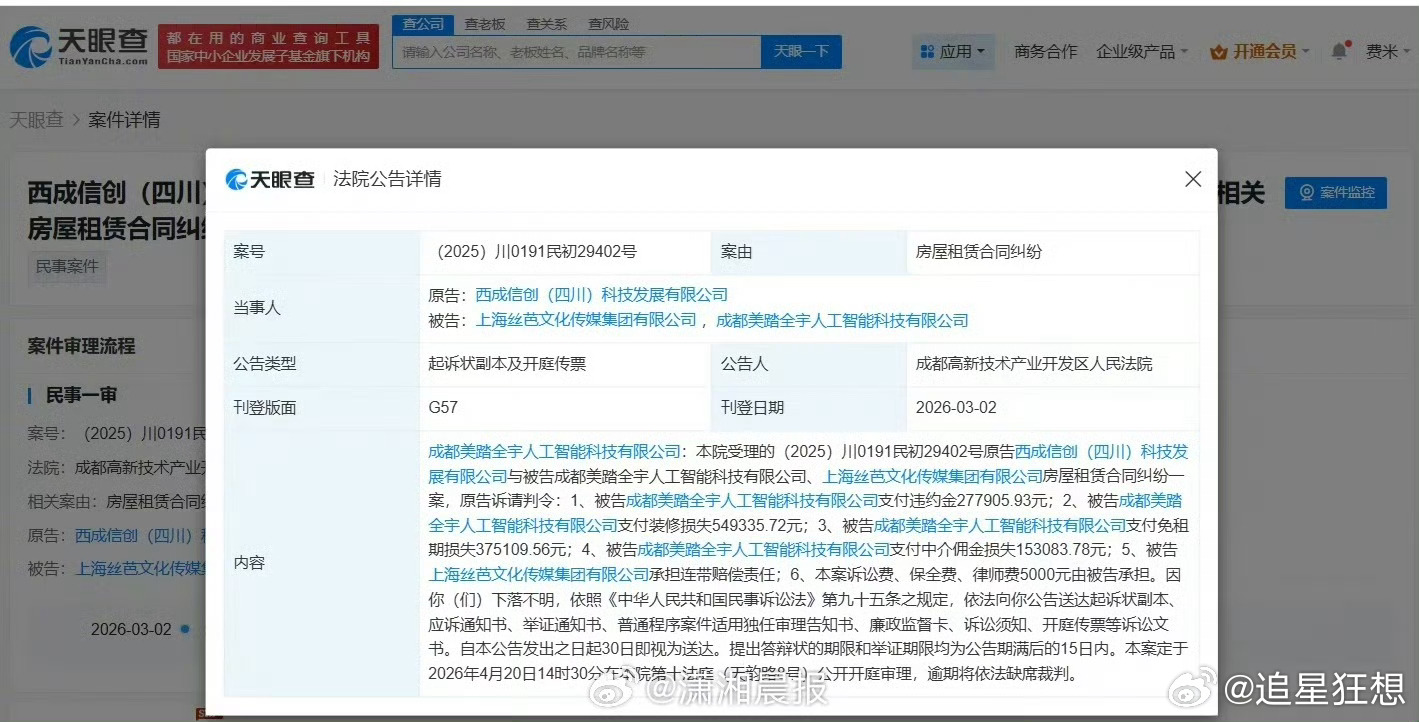The height and width of the screenshot is (722, 1419).
Task: Switch to the 查老板 search tab
Action: pos(485,24)
